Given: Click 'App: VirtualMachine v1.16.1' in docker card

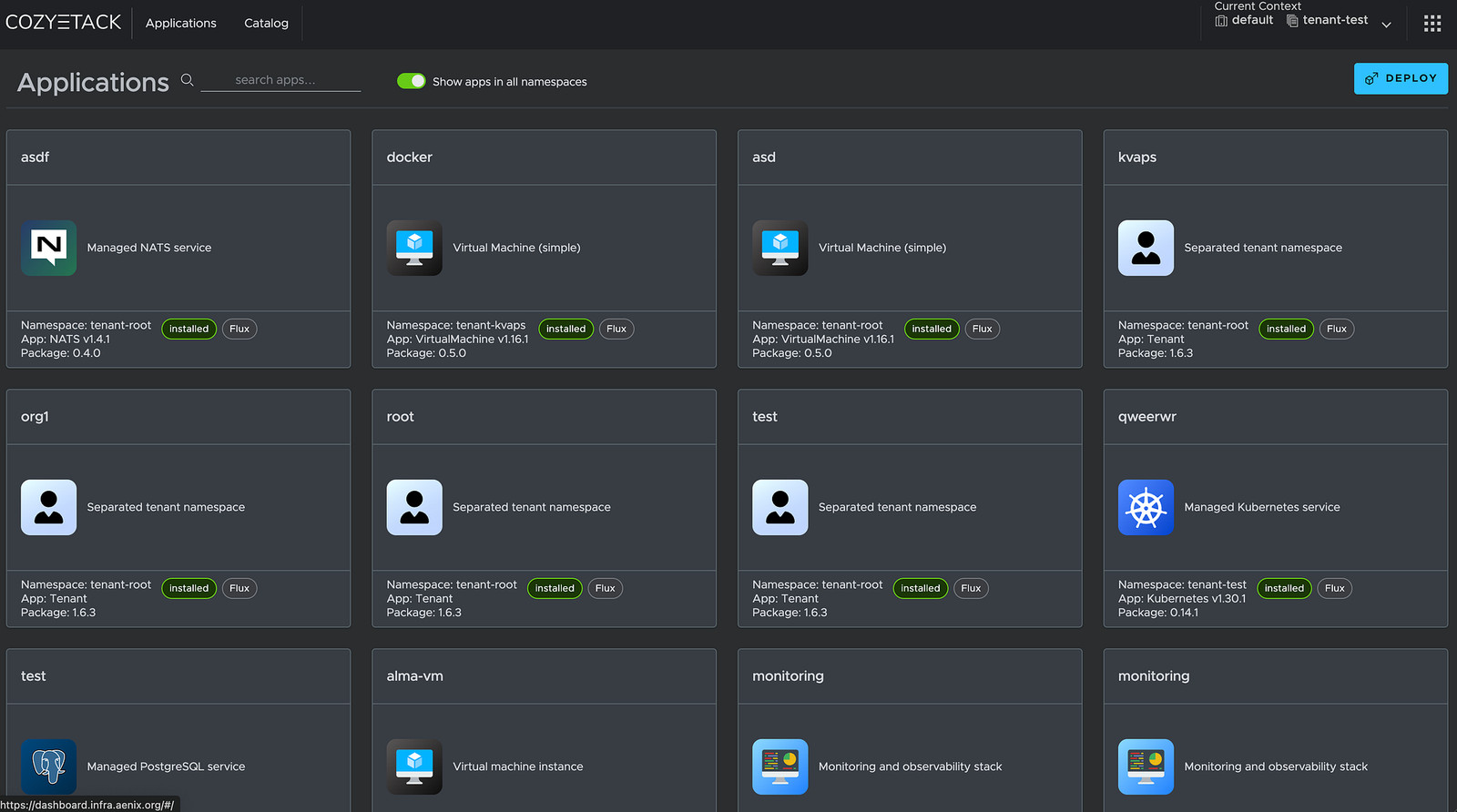Looking at the screenshot, I should (x=457, y=340).
